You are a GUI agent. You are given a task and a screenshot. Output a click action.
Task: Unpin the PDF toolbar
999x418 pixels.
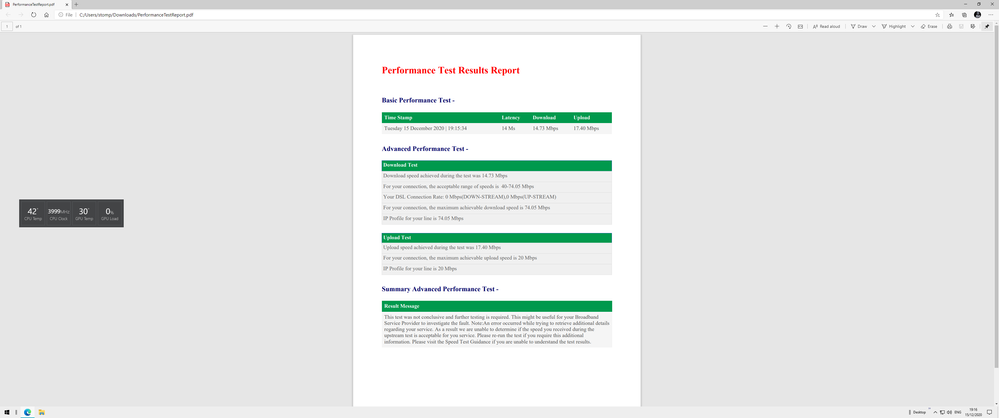[985, 26]
